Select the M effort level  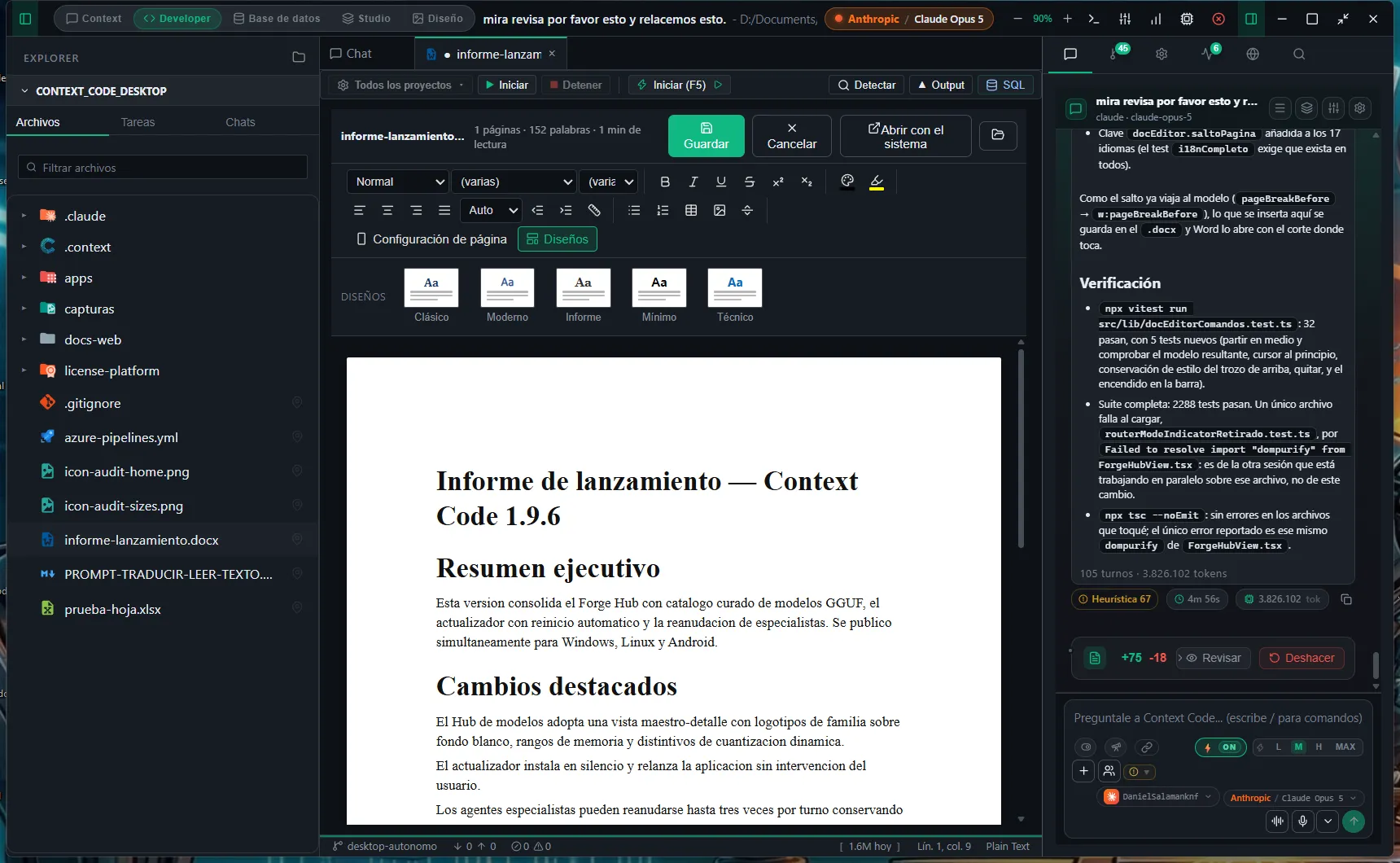point(1298,747)
